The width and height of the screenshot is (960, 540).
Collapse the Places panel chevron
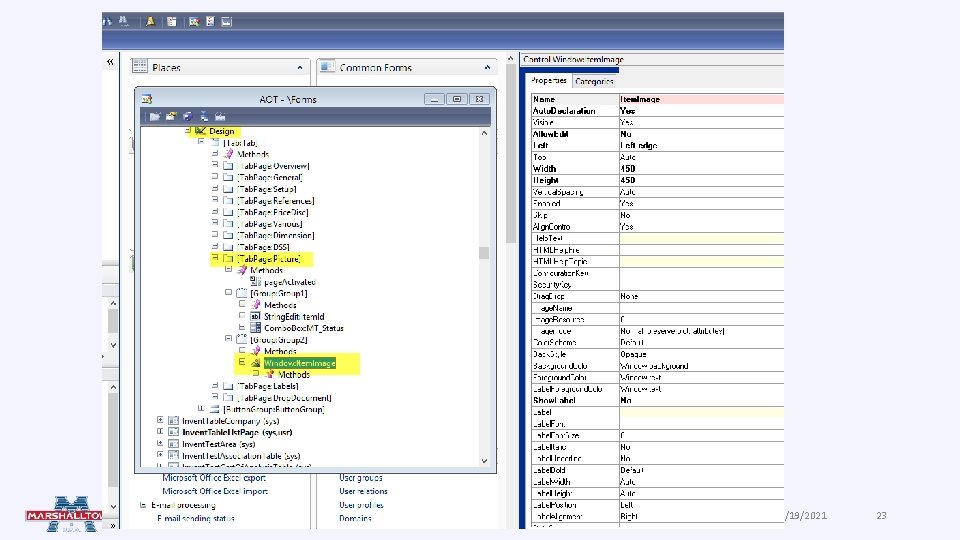click(300, 67)
